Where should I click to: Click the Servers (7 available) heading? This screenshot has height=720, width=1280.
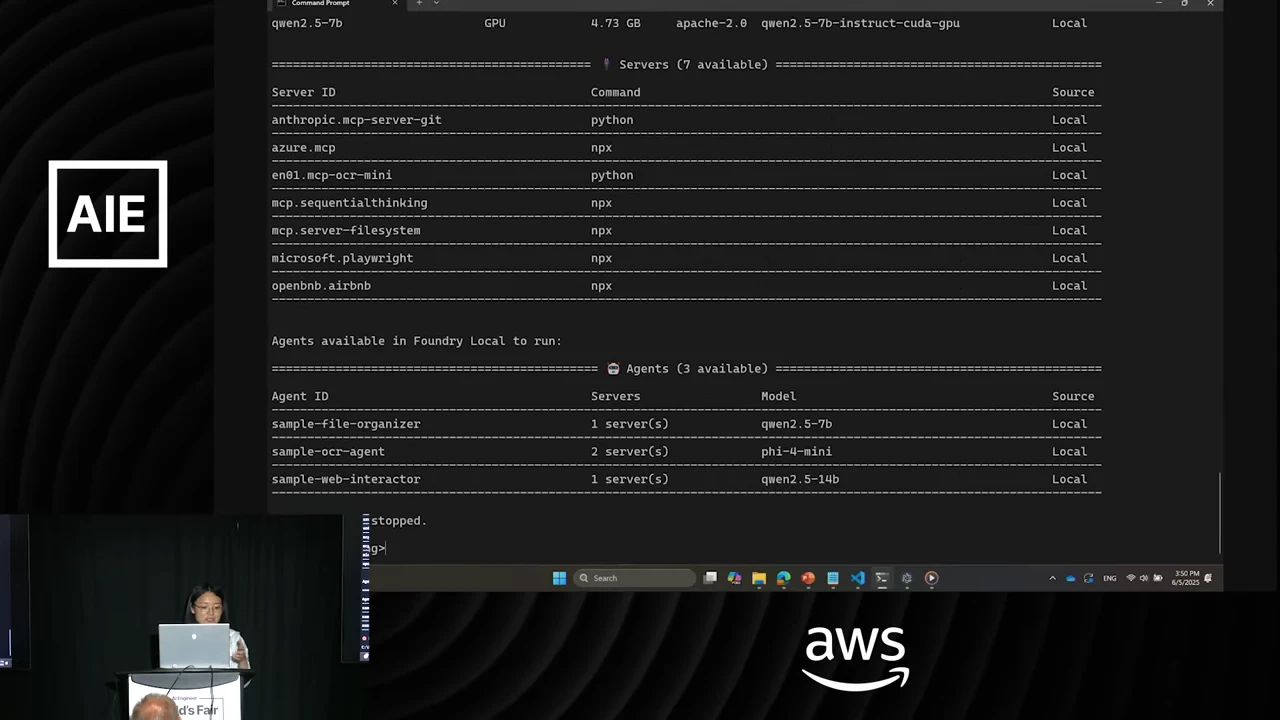coord(684,65)
